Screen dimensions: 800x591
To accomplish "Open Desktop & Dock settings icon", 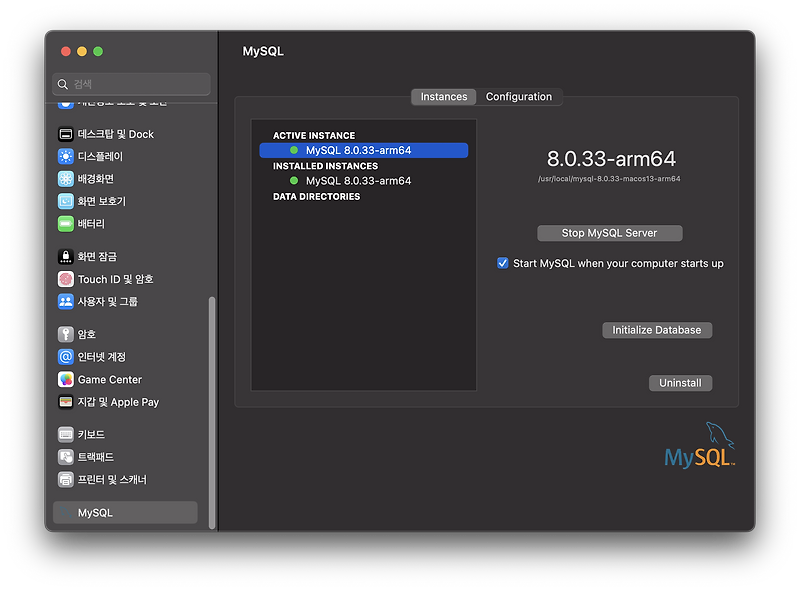I will [x=65, y=134].
